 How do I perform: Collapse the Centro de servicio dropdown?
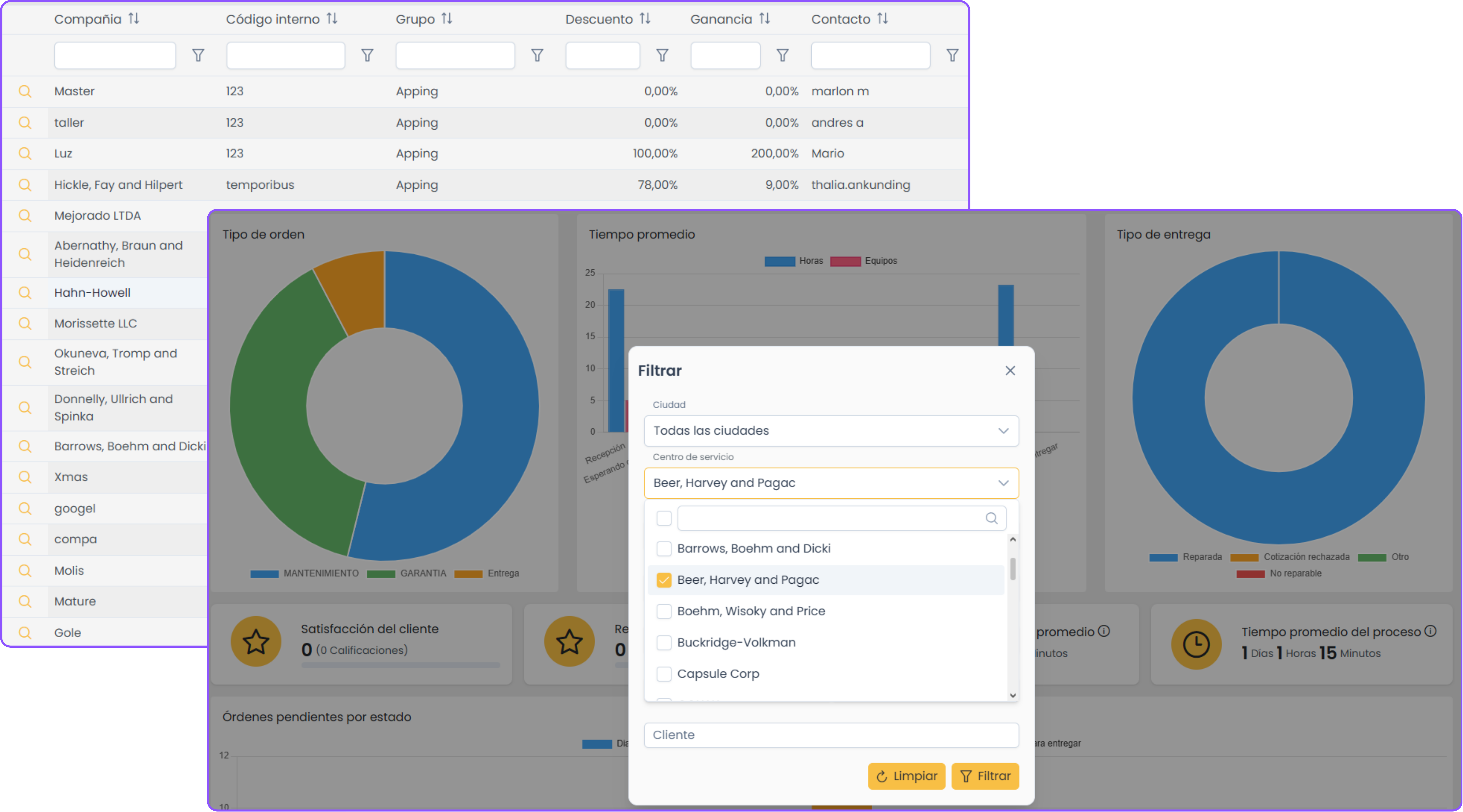coord(1003,483)
